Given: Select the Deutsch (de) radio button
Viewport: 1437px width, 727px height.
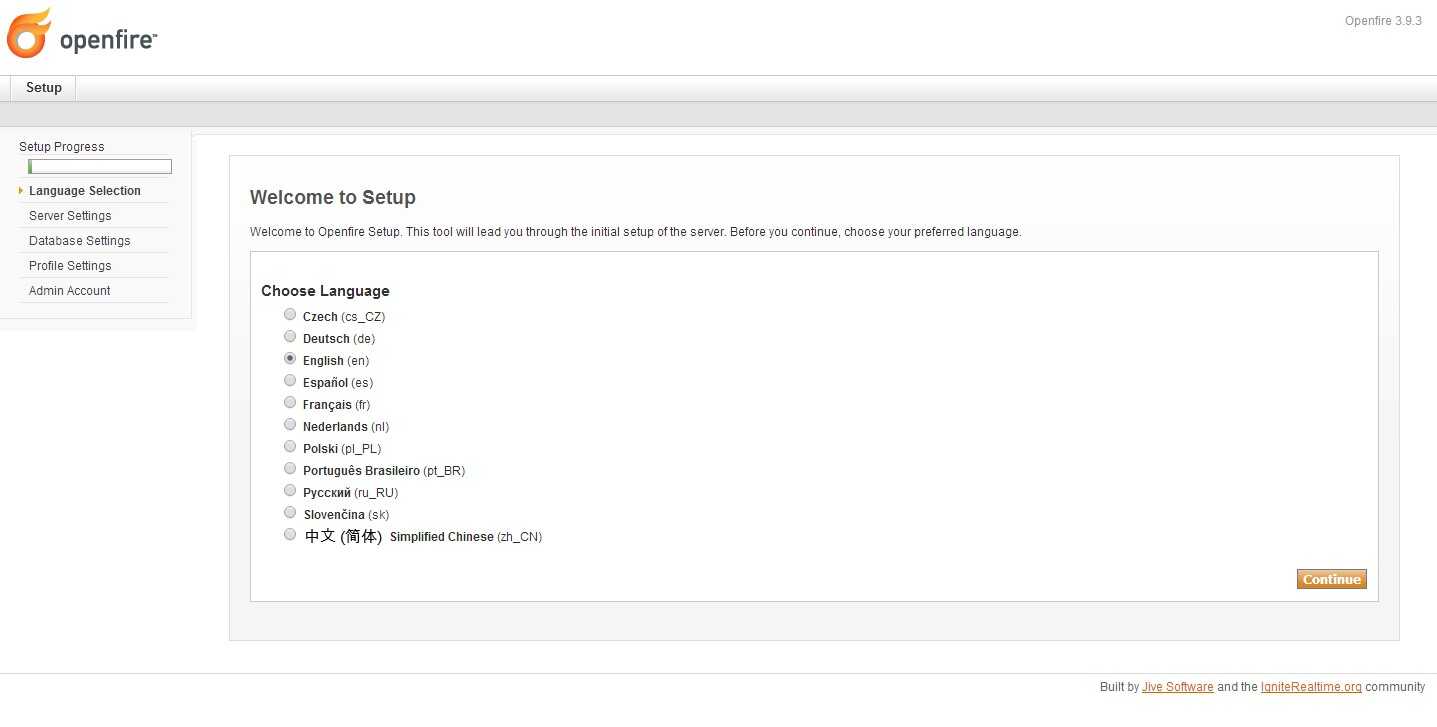Looking at the screenshot, I should pos(290,336).
